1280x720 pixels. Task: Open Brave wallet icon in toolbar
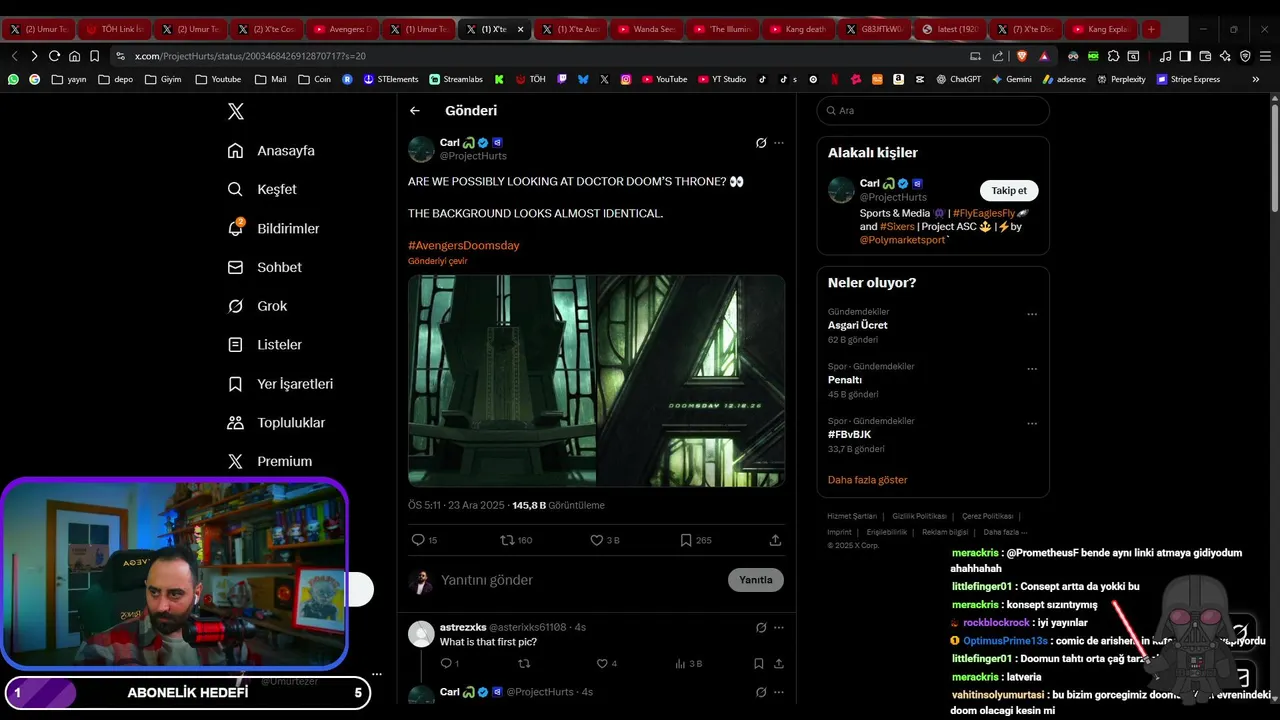1205,56
